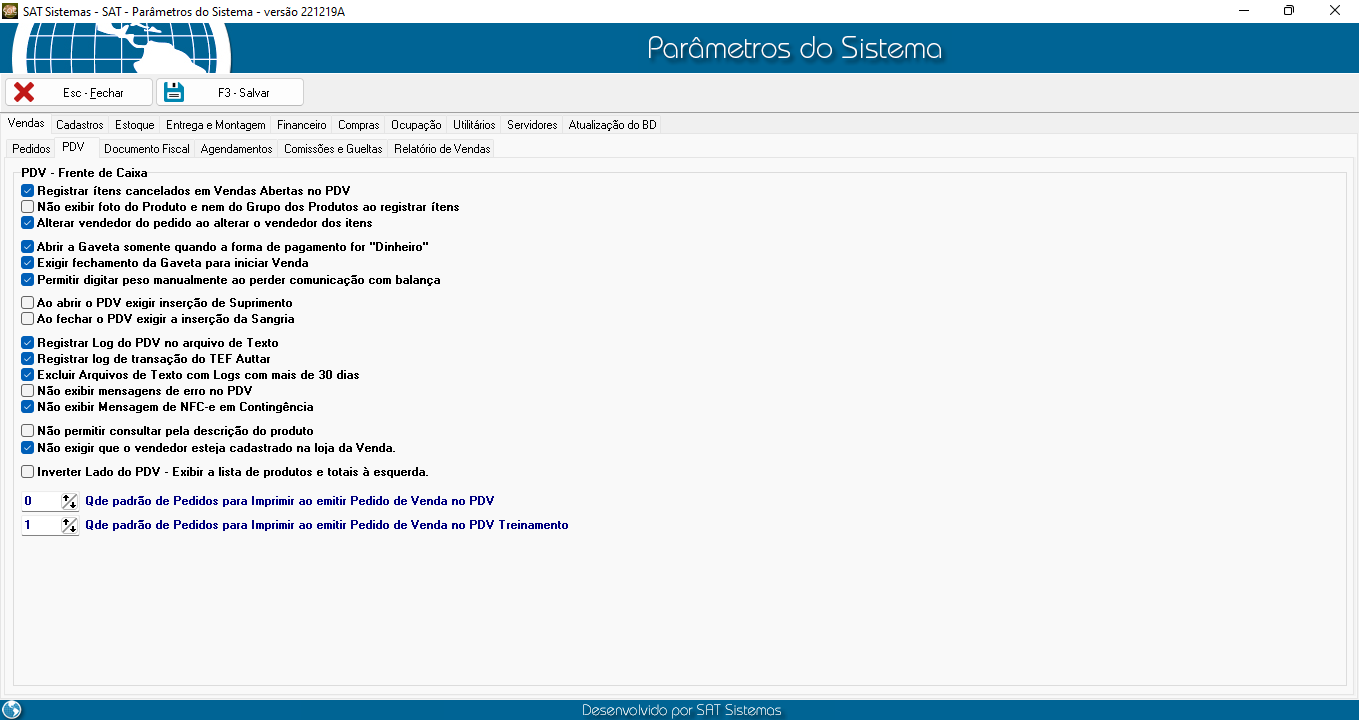Click the floppy disk save icon
Viewport: 1359px width, 720px height.
point(174,92)
